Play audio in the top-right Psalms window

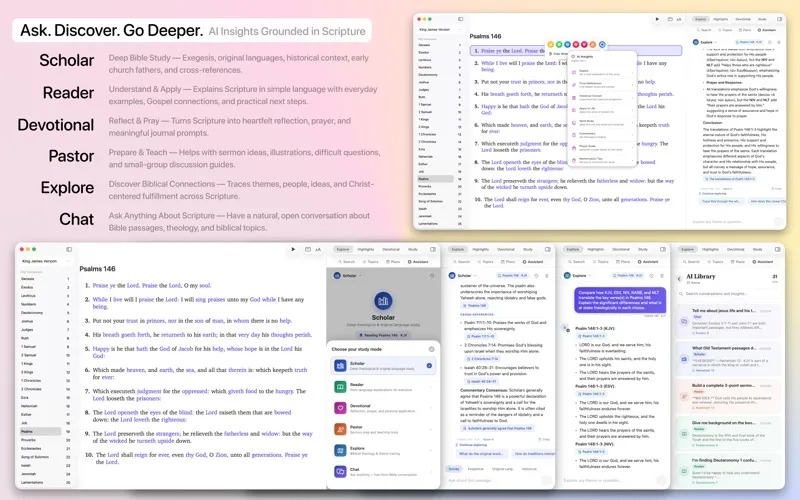click(x=657, y=19)
